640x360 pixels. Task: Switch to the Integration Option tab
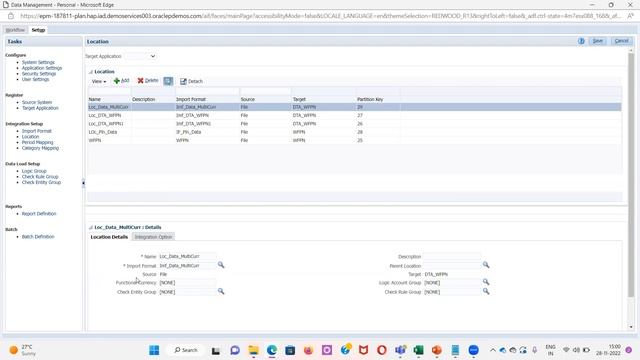click(153, 237)
